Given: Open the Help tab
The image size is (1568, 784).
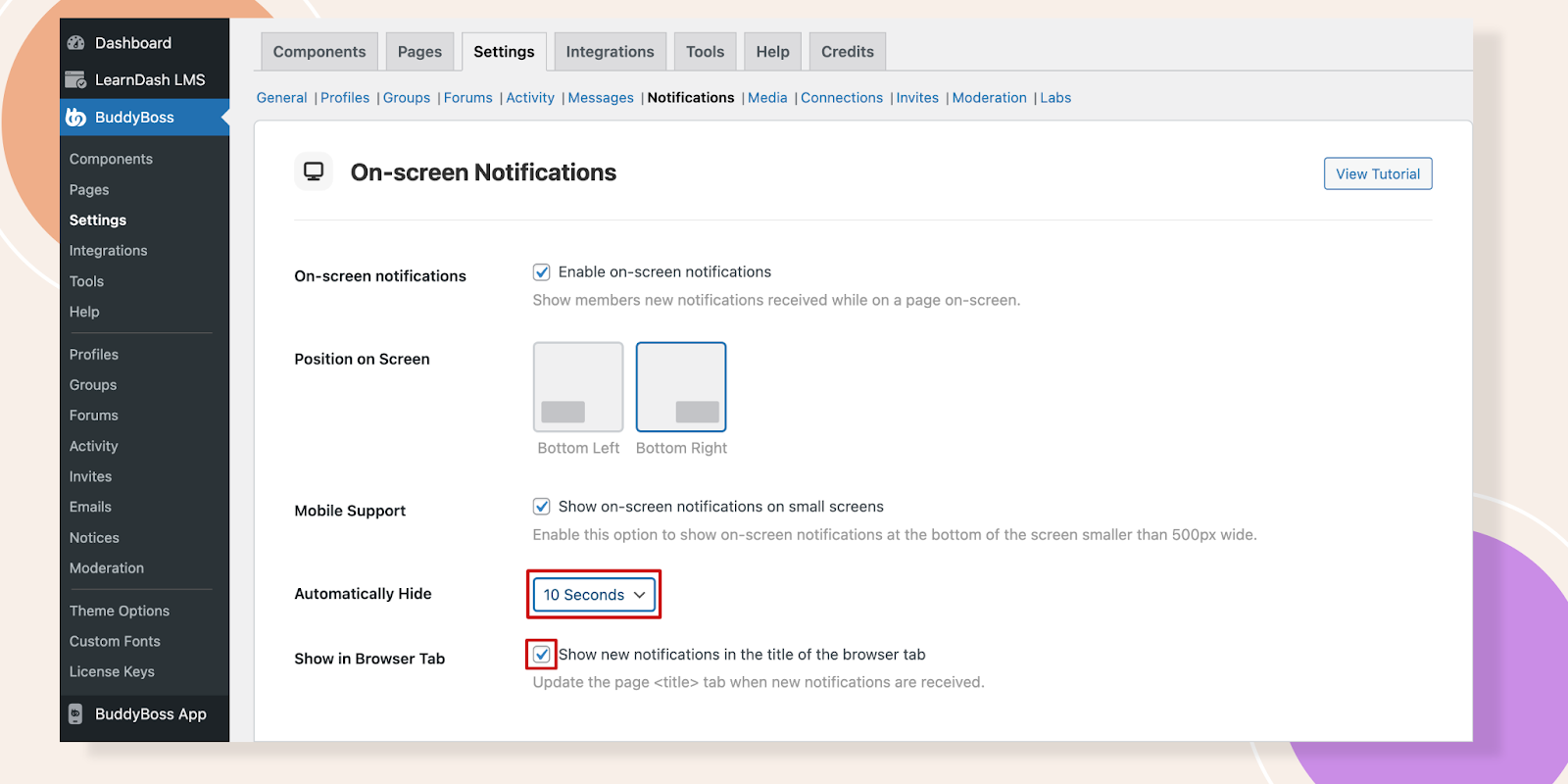Looking at the screenshot, I should click(x=772, y=52).
